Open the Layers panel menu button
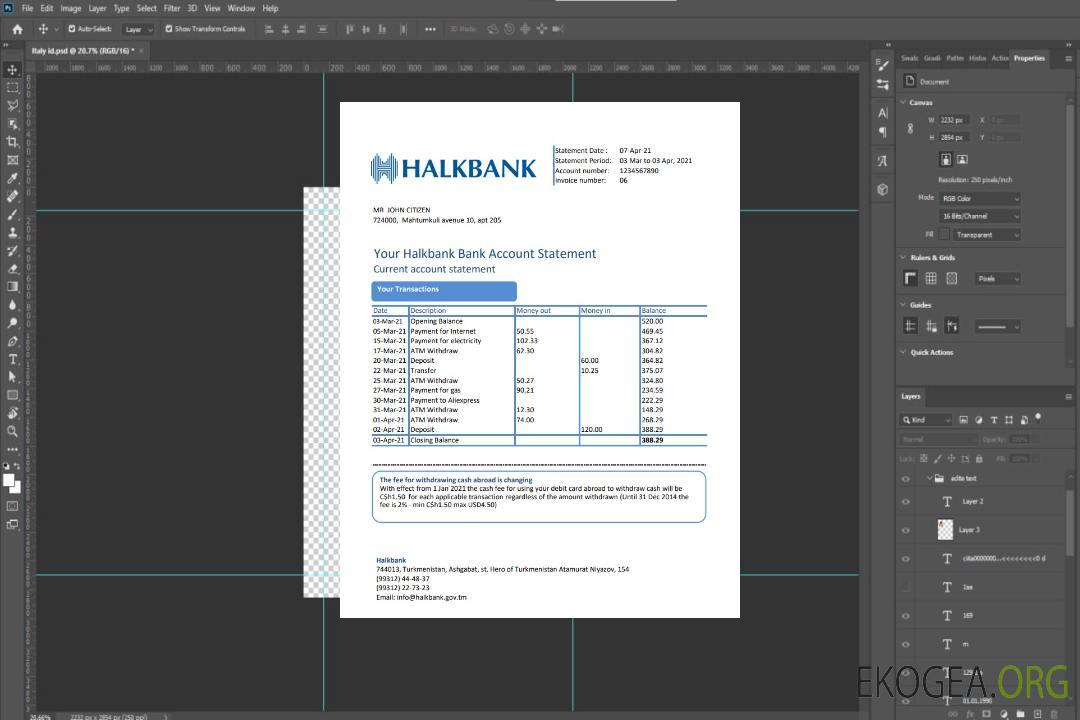 tap(1068, 397)
